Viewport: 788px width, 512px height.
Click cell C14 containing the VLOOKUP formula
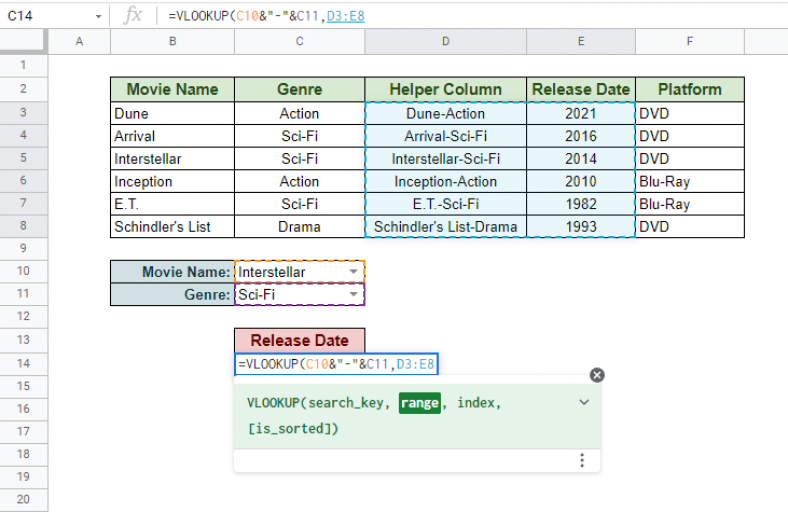336,364
